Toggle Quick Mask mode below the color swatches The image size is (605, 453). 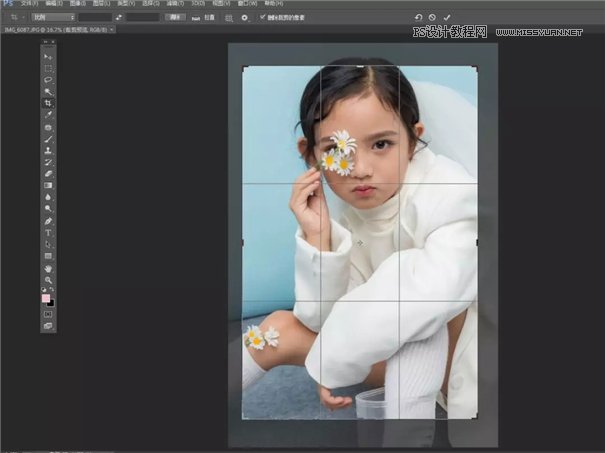pos(48,313)
